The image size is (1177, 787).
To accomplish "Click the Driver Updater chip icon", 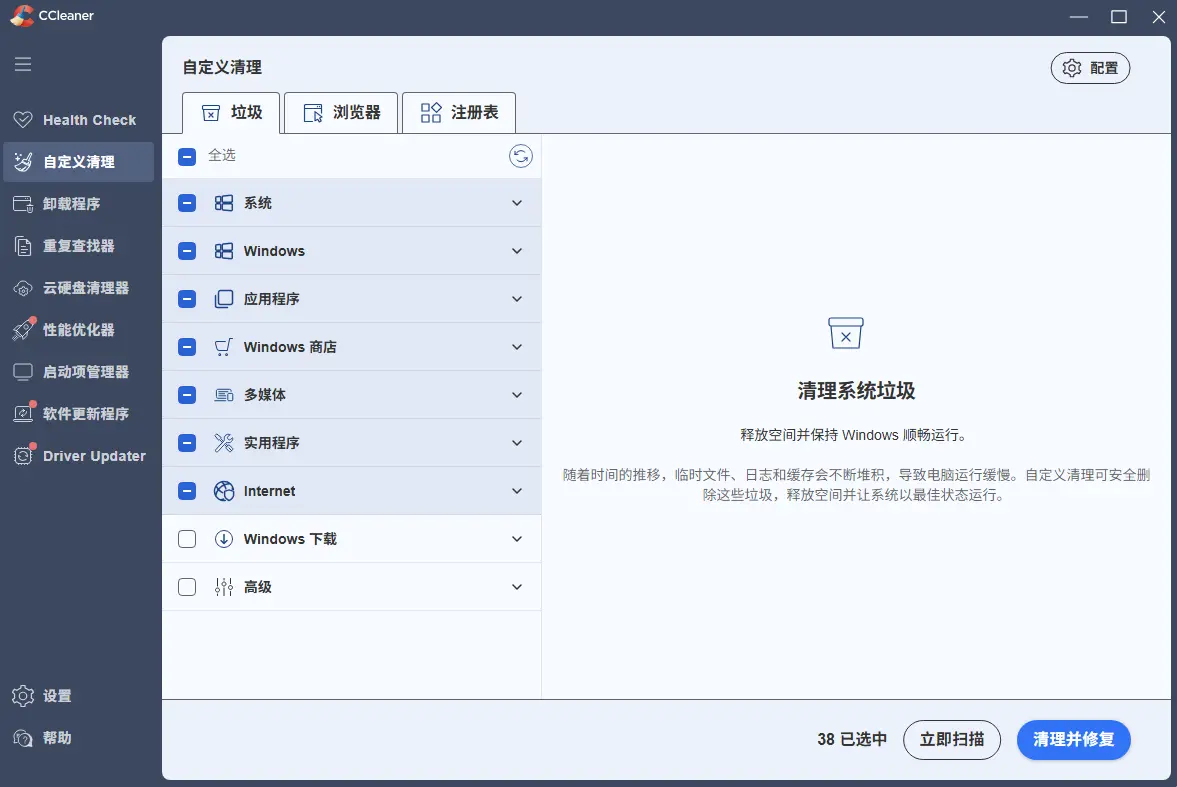I will [x=23, y=456].
